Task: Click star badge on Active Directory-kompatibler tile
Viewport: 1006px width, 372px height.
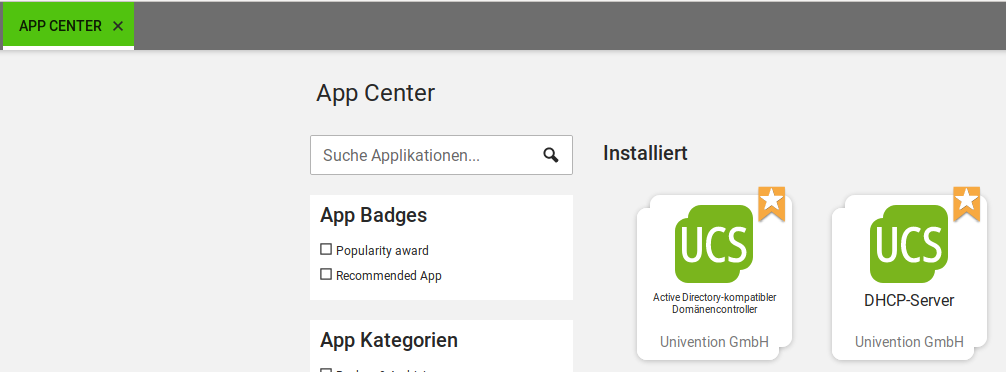Action: (772, 203)
